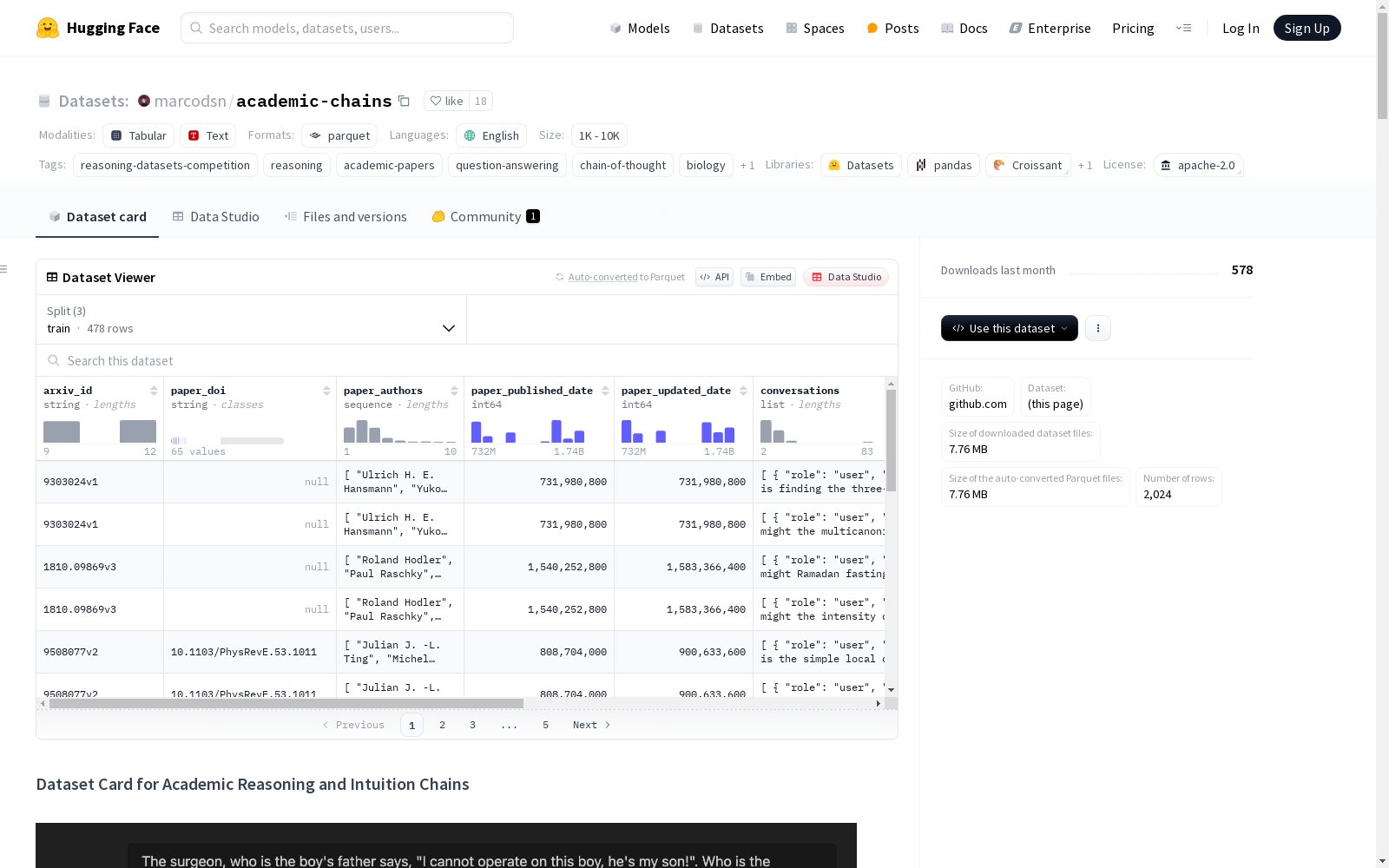This screenshot has height=868, width=1389.
Task: Go to page 2 of the dataset viewer
Action: point(442,725)
